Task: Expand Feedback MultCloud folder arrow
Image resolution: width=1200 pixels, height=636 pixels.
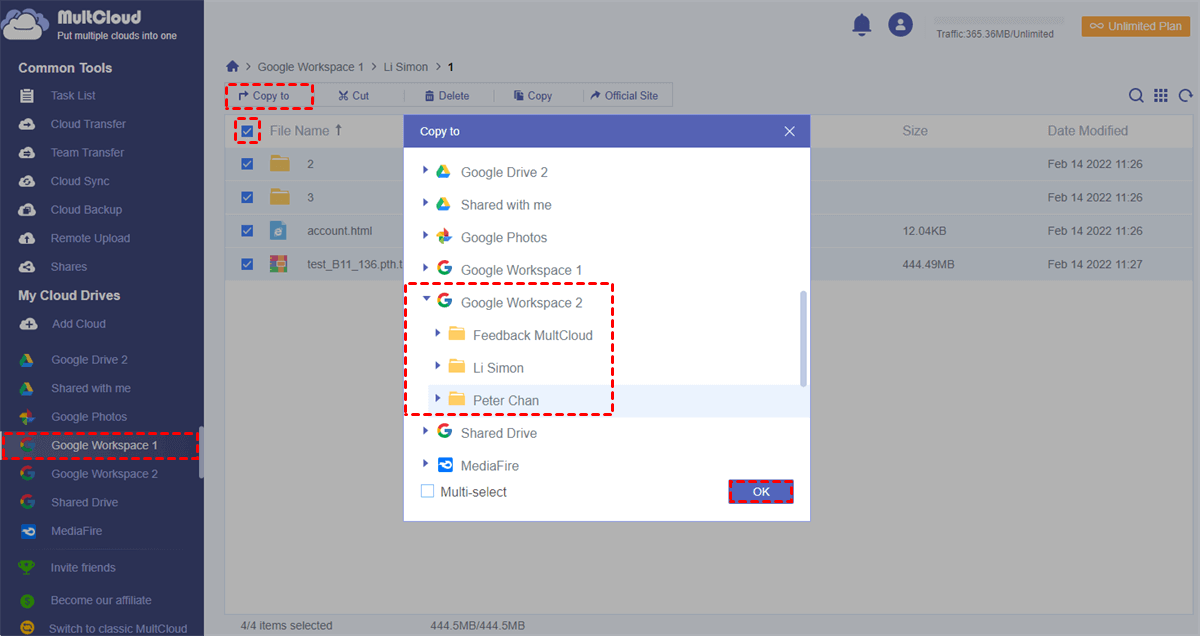Action: pyautogui.click(x=438, y=334)
